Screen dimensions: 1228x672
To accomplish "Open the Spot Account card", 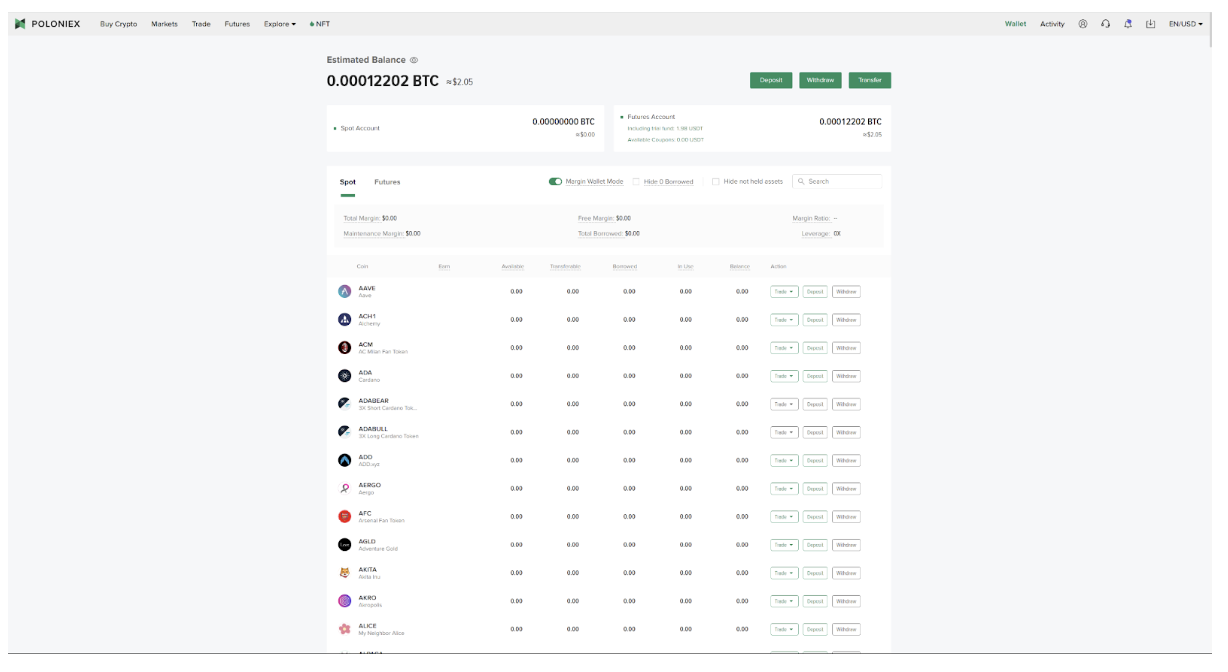I will coord(466,128).
